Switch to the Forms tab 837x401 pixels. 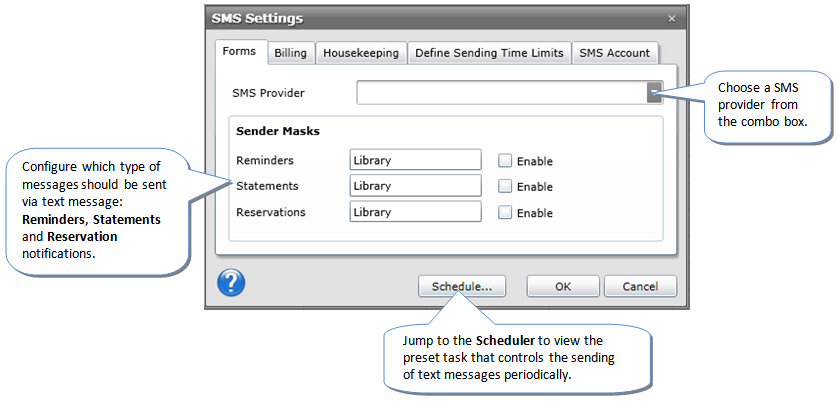click(240, 52)
